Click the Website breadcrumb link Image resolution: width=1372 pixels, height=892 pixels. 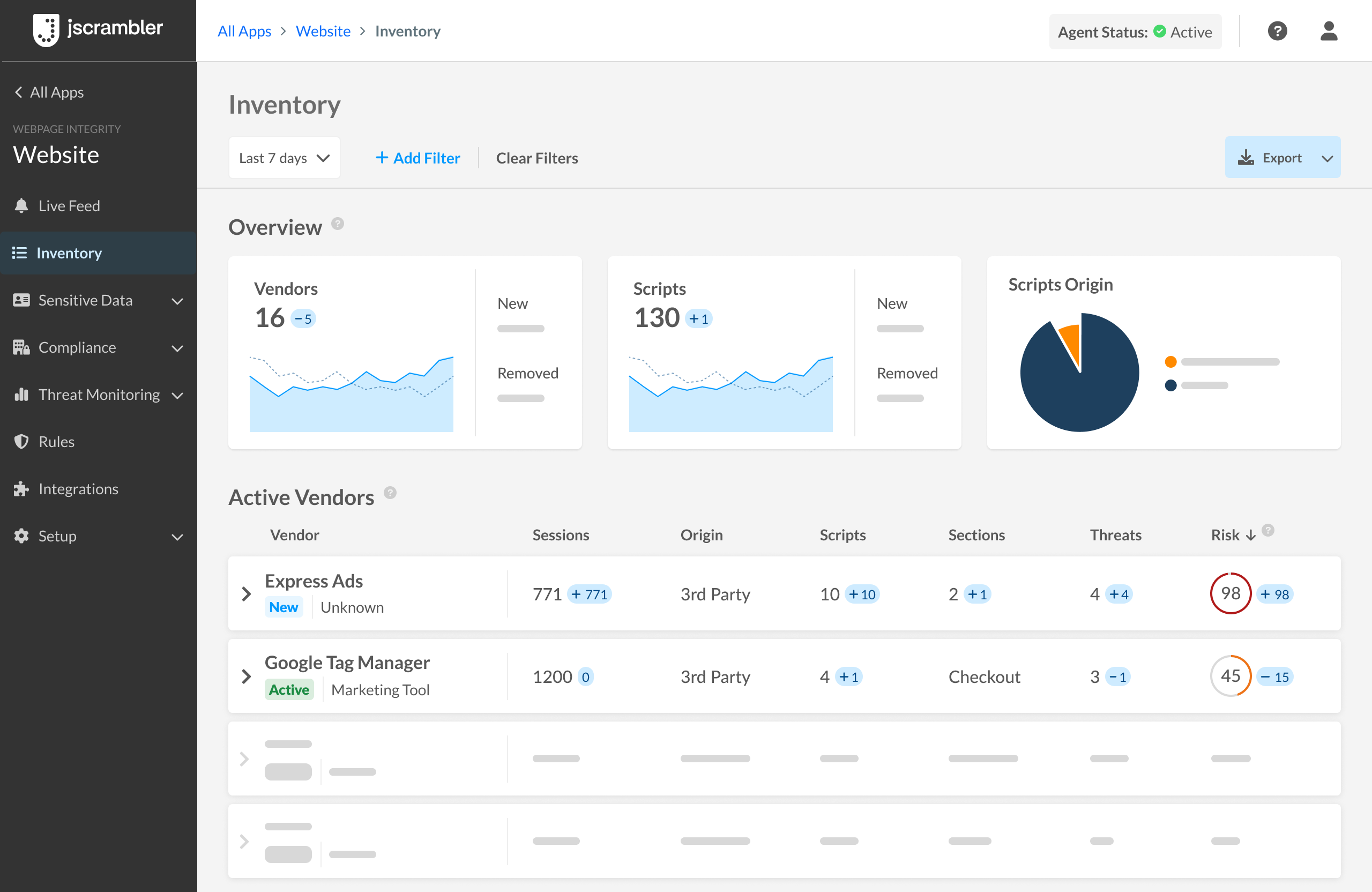pos(323,31)
